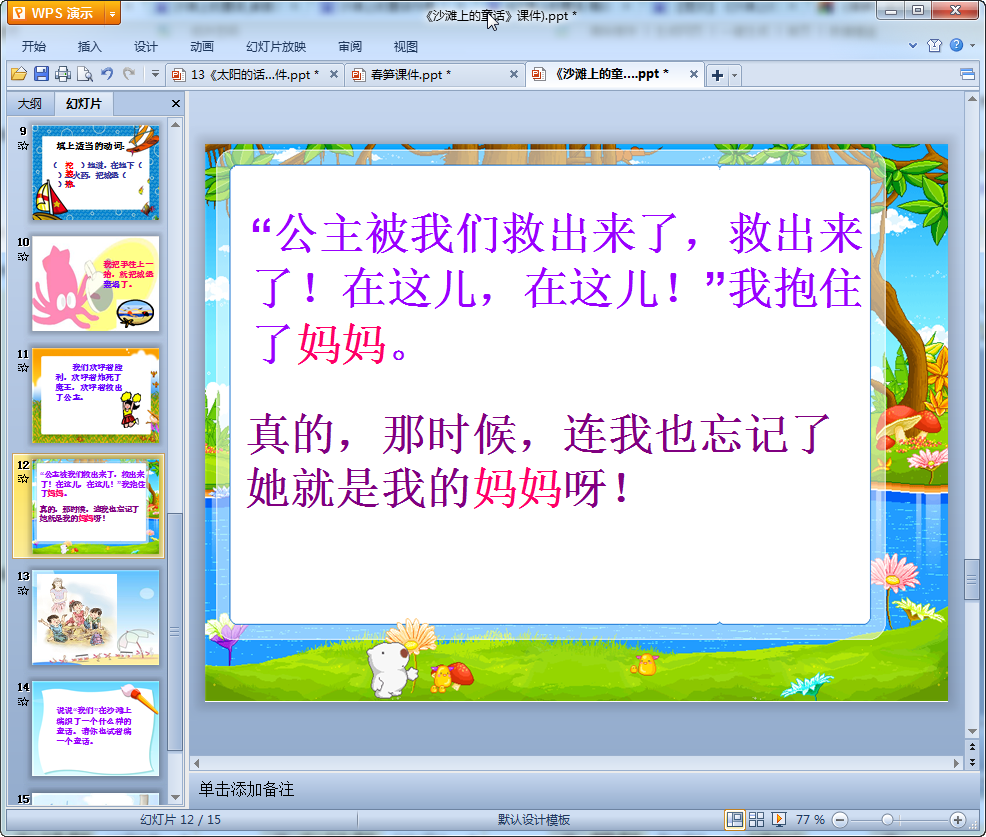This screenshot has height=837, width=986.
Task: Click main editor vertical scroll up arrow
Action: (x=972, y=99)
